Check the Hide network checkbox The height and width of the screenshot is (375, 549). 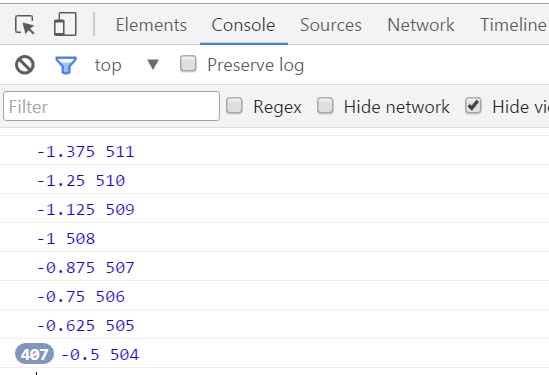(325, 106)
